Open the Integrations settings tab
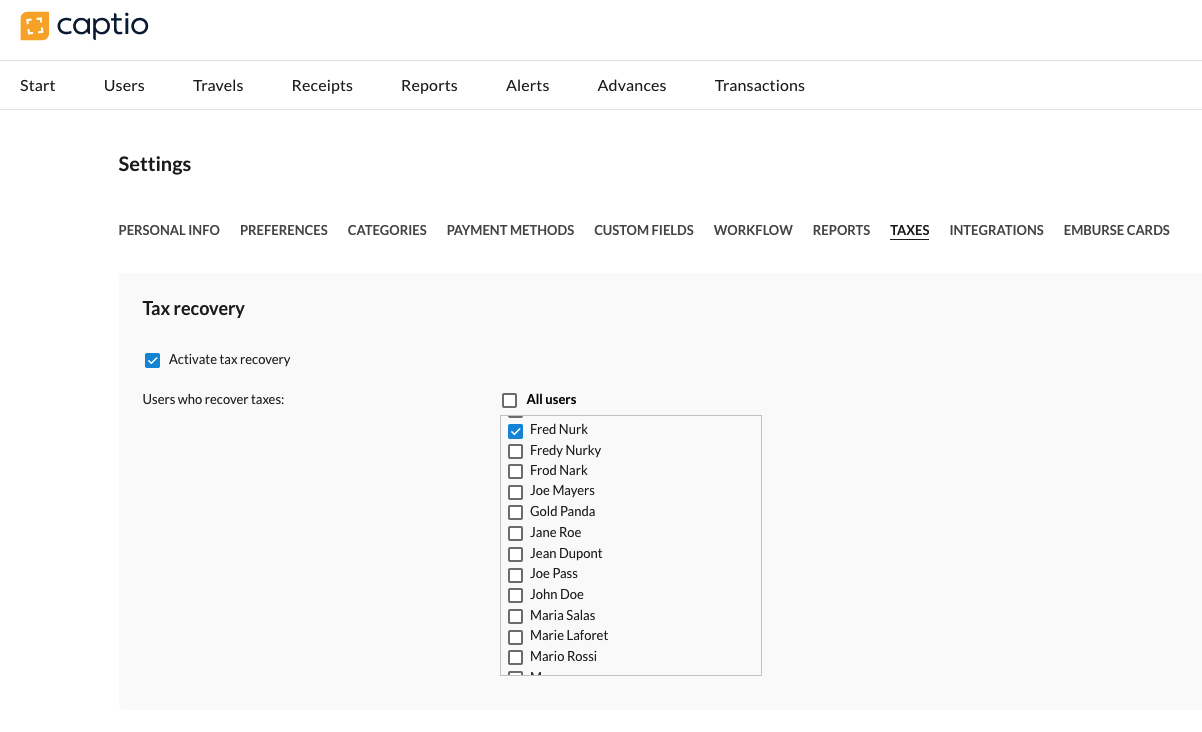 click(x=996, y=230)
